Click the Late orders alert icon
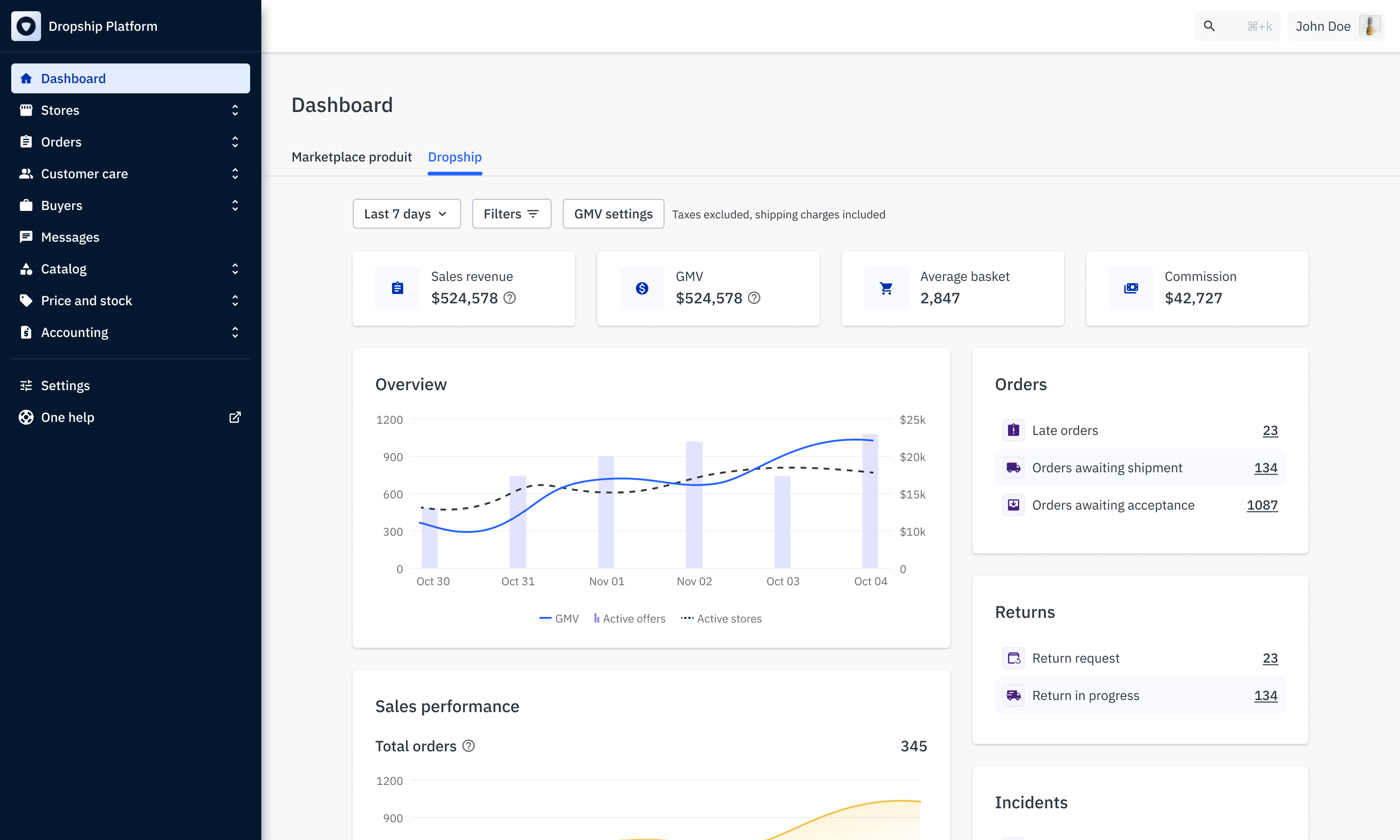1400x840 pixels. [x=1014, y=430]
